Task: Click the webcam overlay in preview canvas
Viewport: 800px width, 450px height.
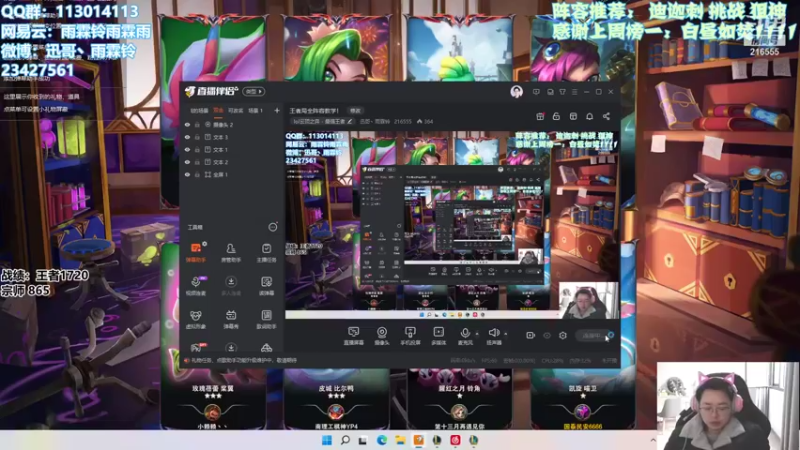Action: point(588,300)
